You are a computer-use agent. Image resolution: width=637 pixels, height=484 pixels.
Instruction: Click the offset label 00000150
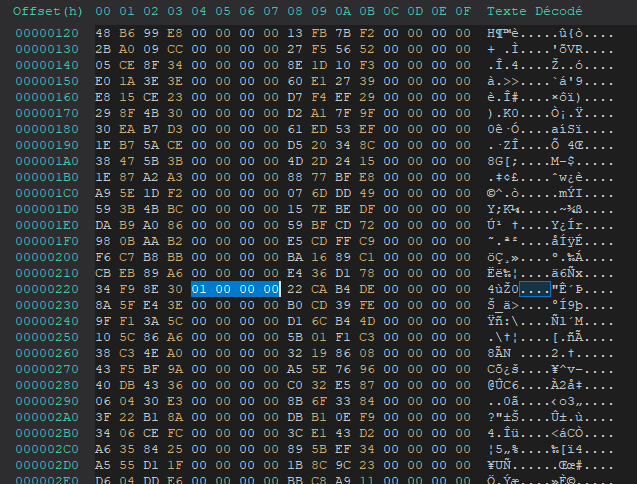47,81
